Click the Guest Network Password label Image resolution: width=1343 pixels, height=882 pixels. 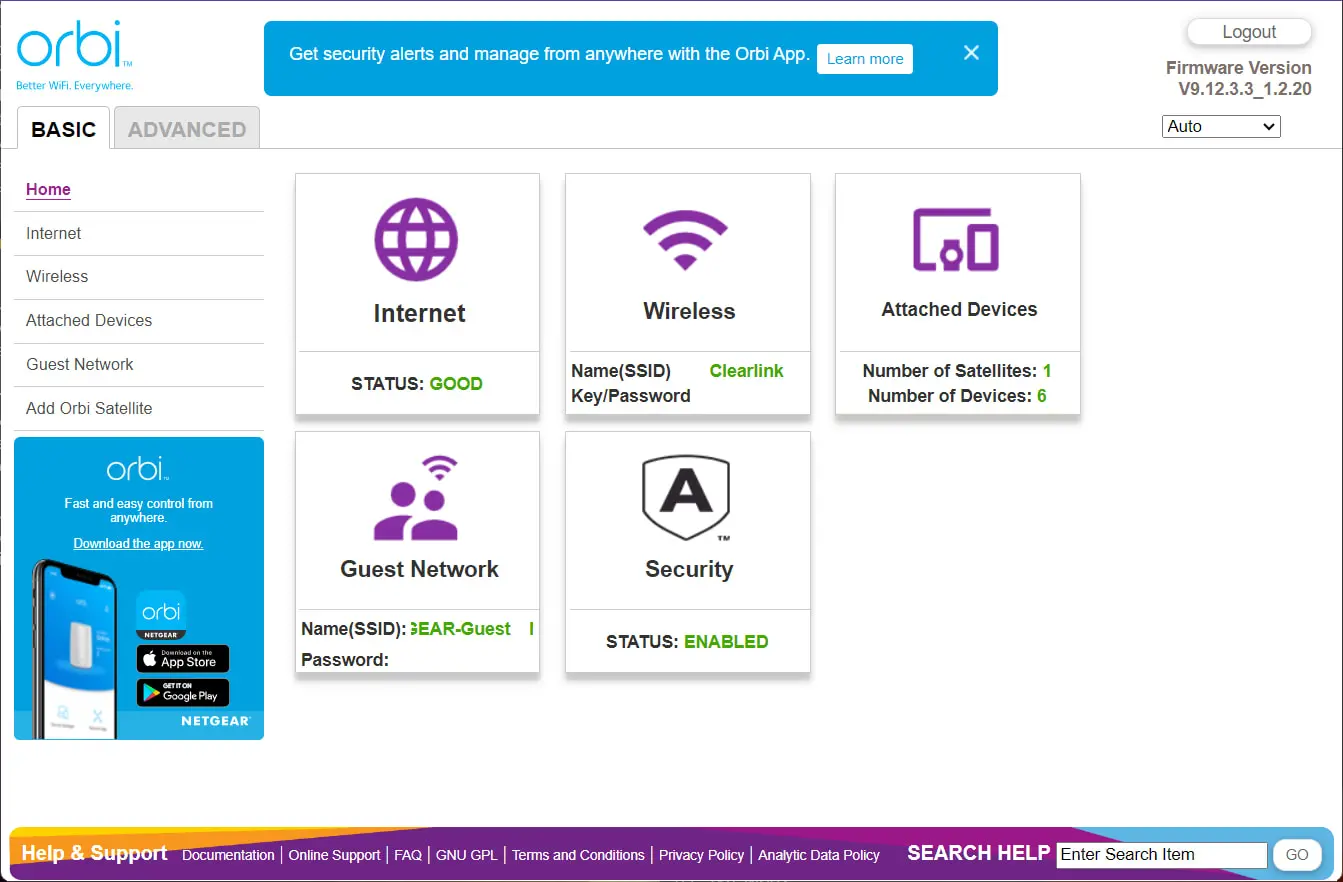coord(345,660)
